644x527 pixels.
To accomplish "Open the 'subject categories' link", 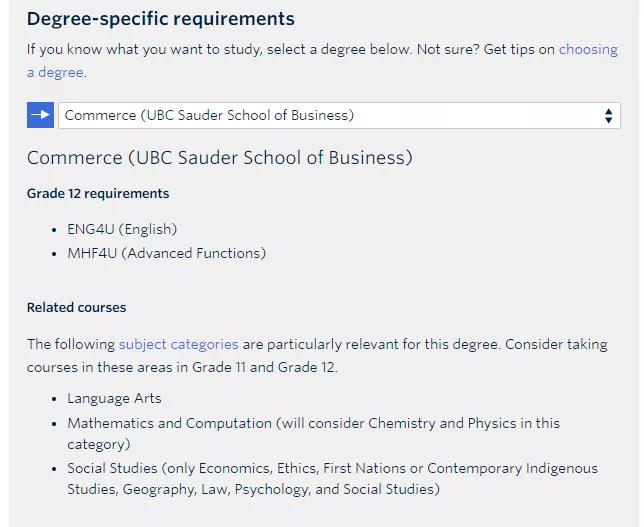I will (x=179, y=344).
